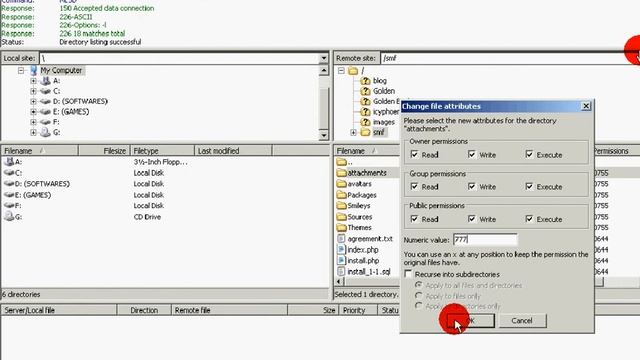This screenshot has height=360, width=640.
Task: Toggle Owner Execute permission checkbox
Action: [x=529, y=154]
